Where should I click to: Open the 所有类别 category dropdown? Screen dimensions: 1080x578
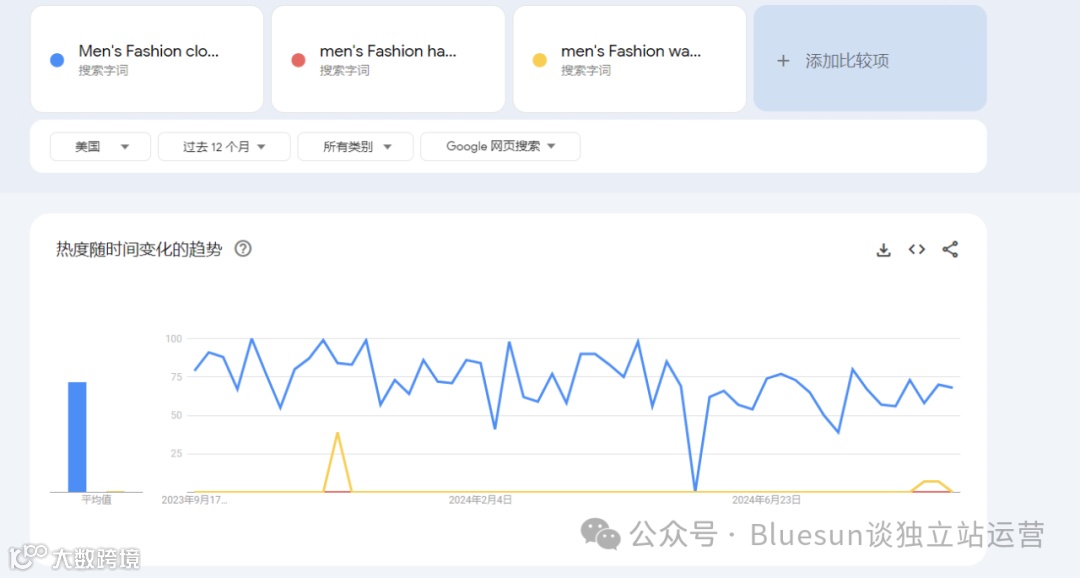355,147
